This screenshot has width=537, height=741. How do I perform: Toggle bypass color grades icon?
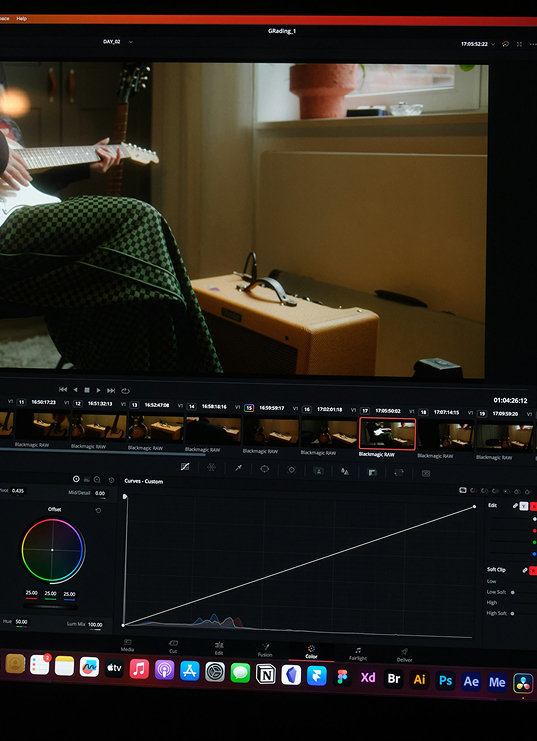pos(506,44)
